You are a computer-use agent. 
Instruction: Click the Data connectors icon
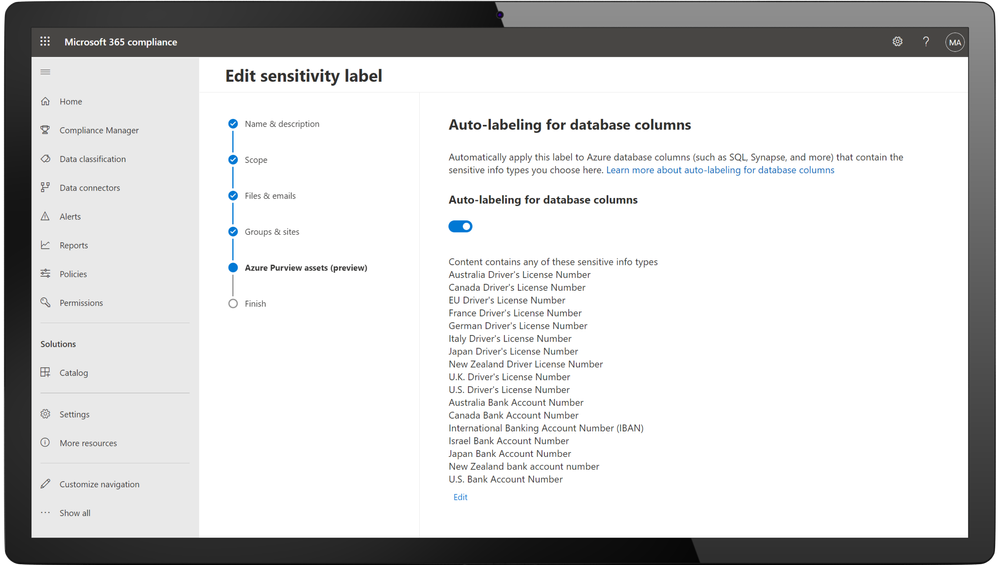(45, 187)
